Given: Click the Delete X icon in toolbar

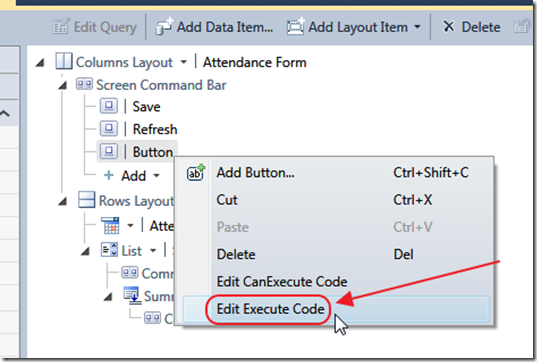Looking at the screenshot, I should pyautogui.click(x=448, y=26).
